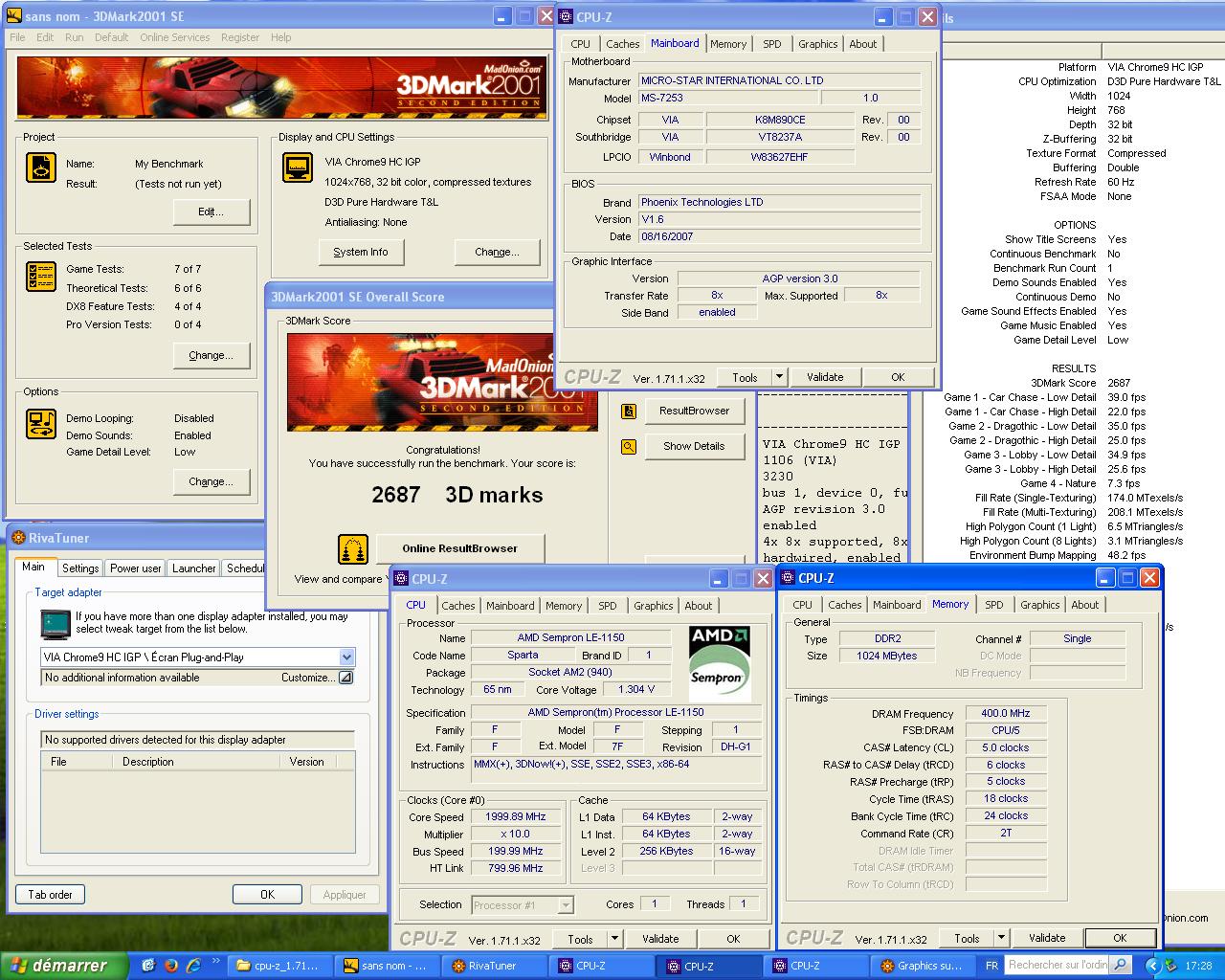Image resolution: width=1225 pixels, height=980 pixels.
Task: Open the Settings tab in RivaTuner
Action: (x=80, y=568)
